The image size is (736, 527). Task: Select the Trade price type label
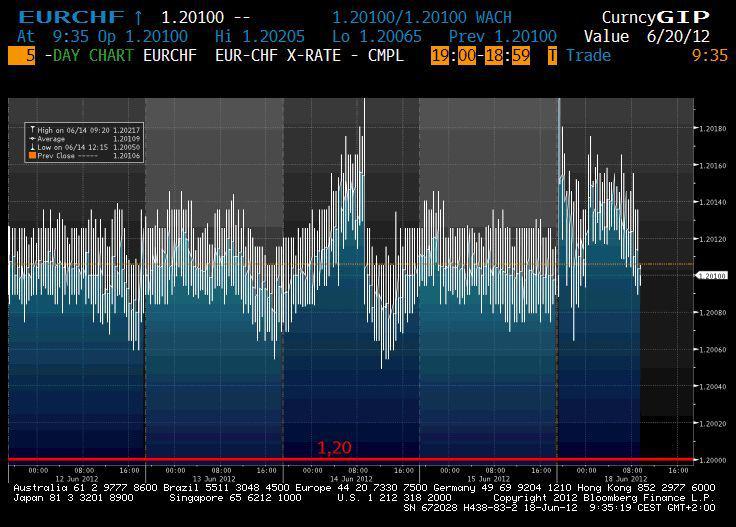tap(588, 55)
